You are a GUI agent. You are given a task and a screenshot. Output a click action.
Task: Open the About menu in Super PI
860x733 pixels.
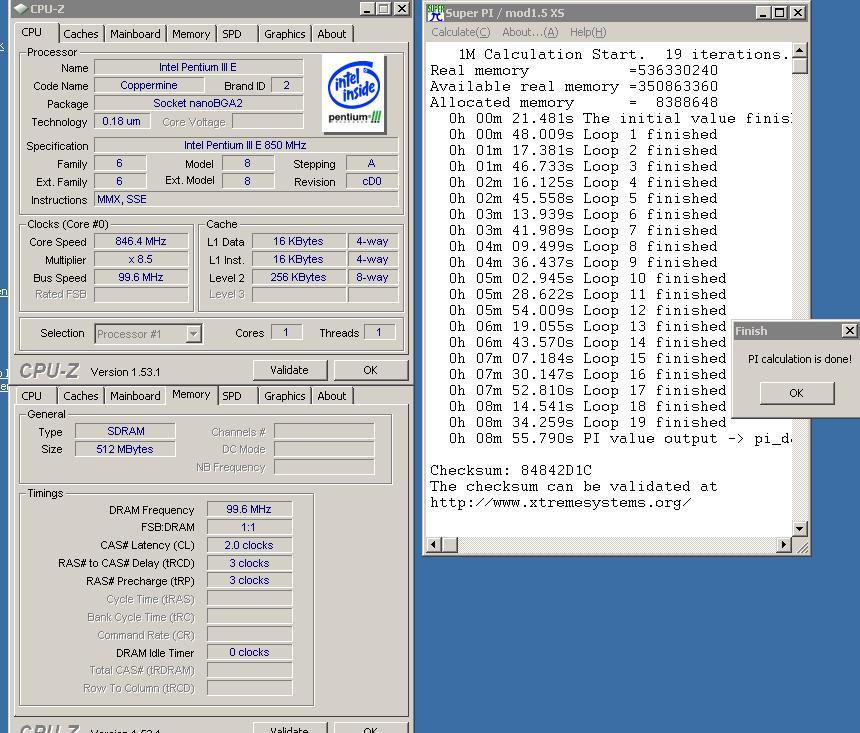tap(530, 32)
